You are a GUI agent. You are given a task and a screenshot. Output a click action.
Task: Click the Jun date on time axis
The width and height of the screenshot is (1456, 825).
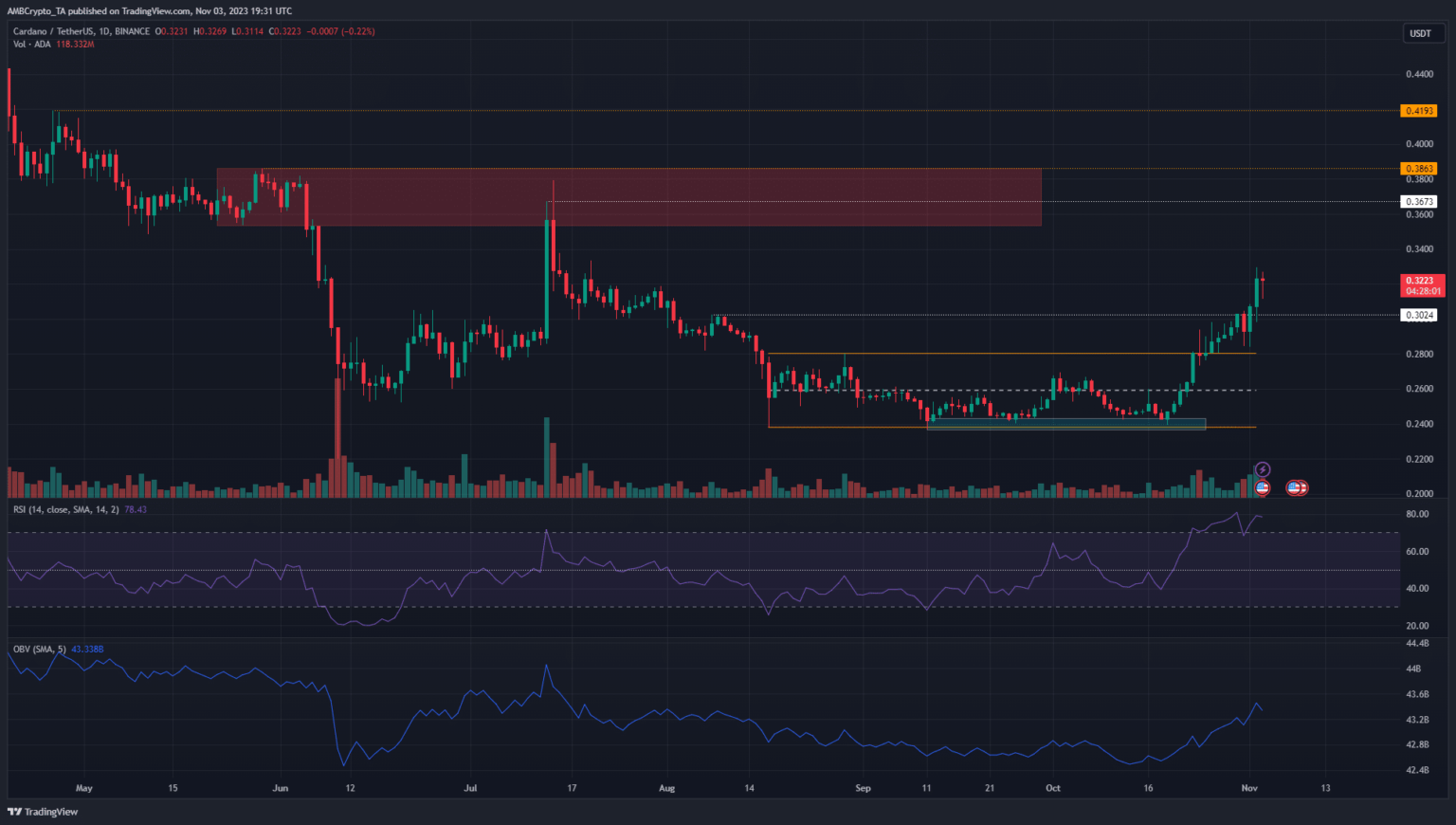[280, 788]
